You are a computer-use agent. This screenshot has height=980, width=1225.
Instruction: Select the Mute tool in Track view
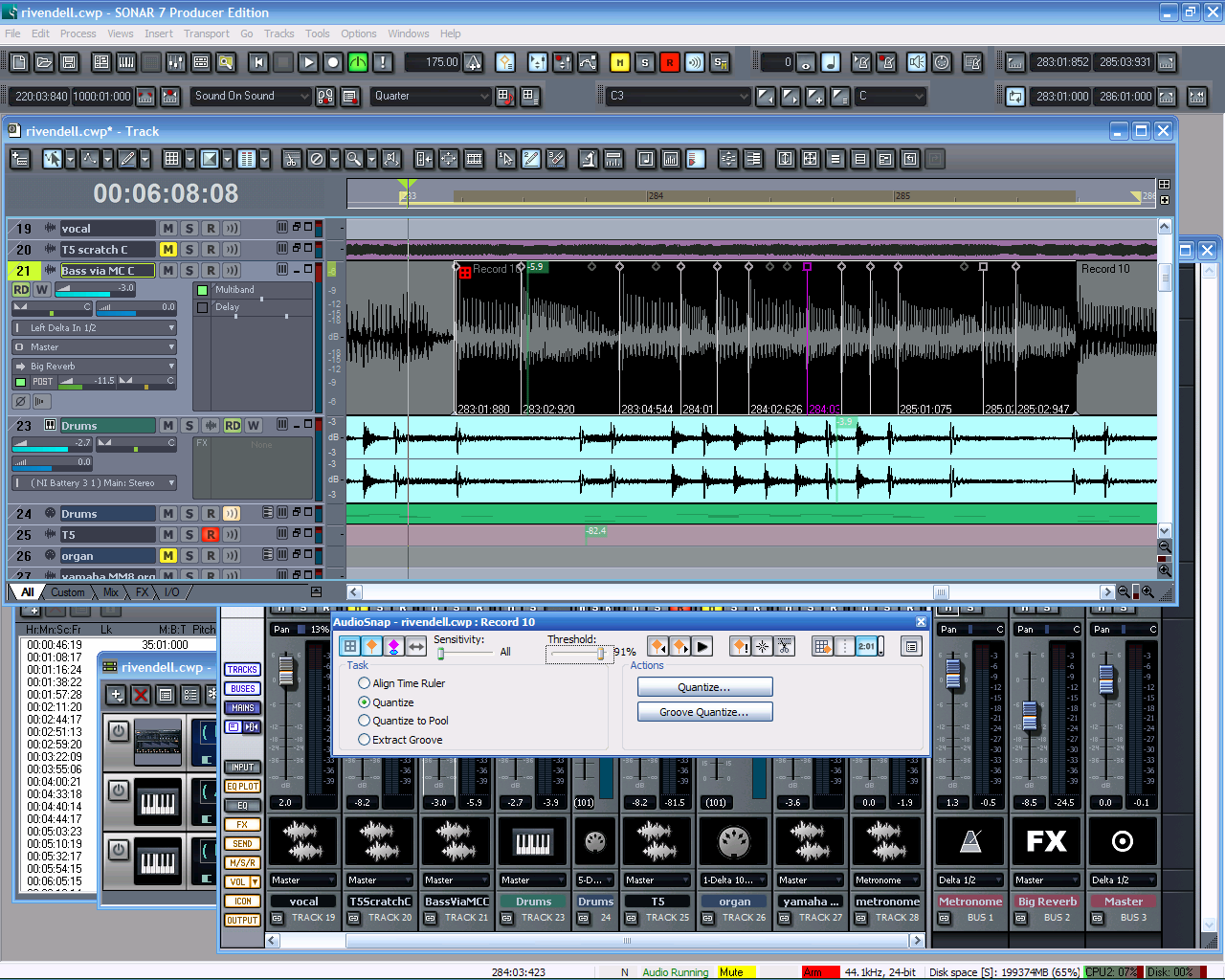point(317,159)
